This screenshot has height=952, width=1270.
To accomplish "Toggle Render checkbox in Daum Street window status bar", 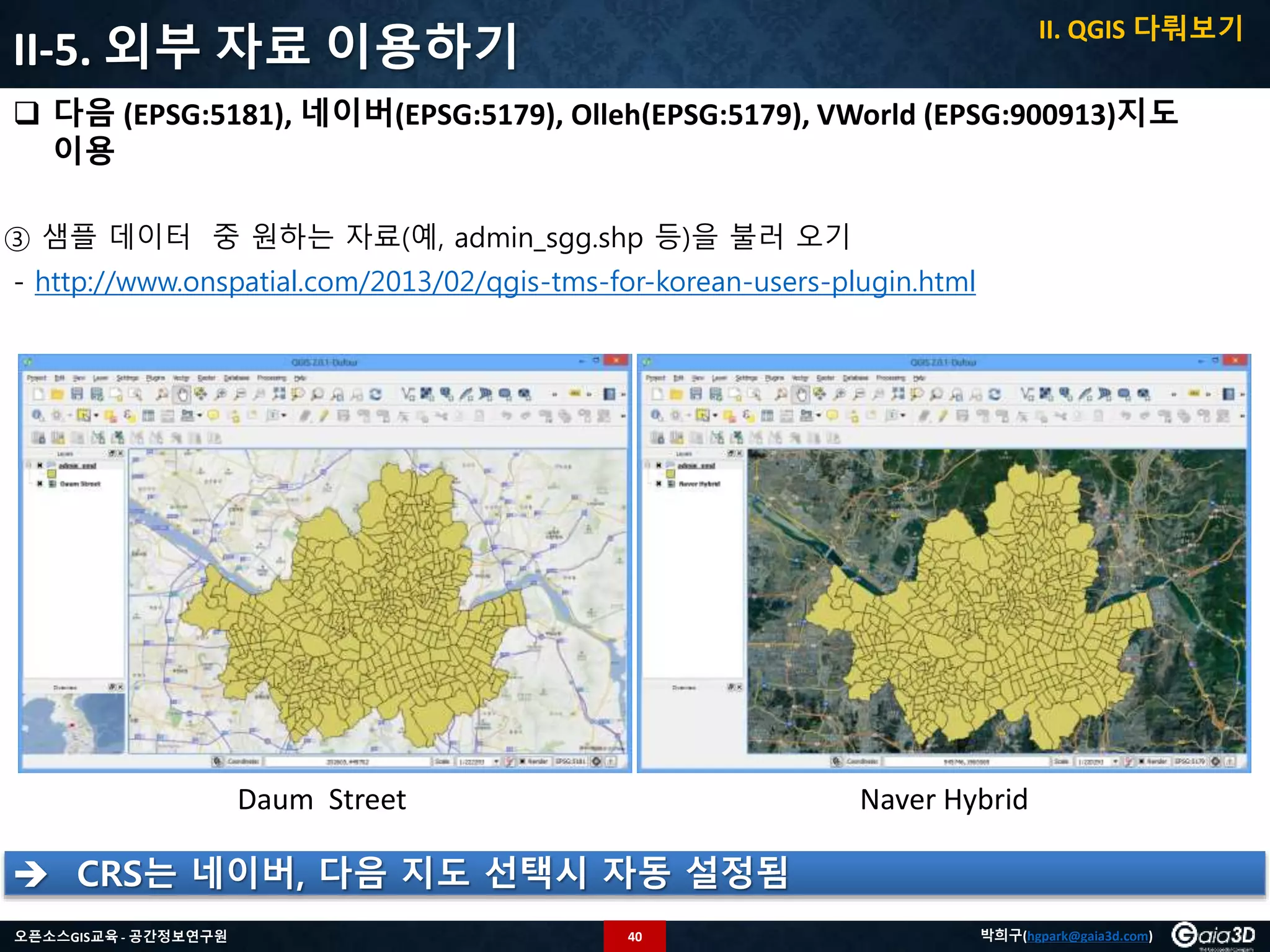I will tap(522, 761).
